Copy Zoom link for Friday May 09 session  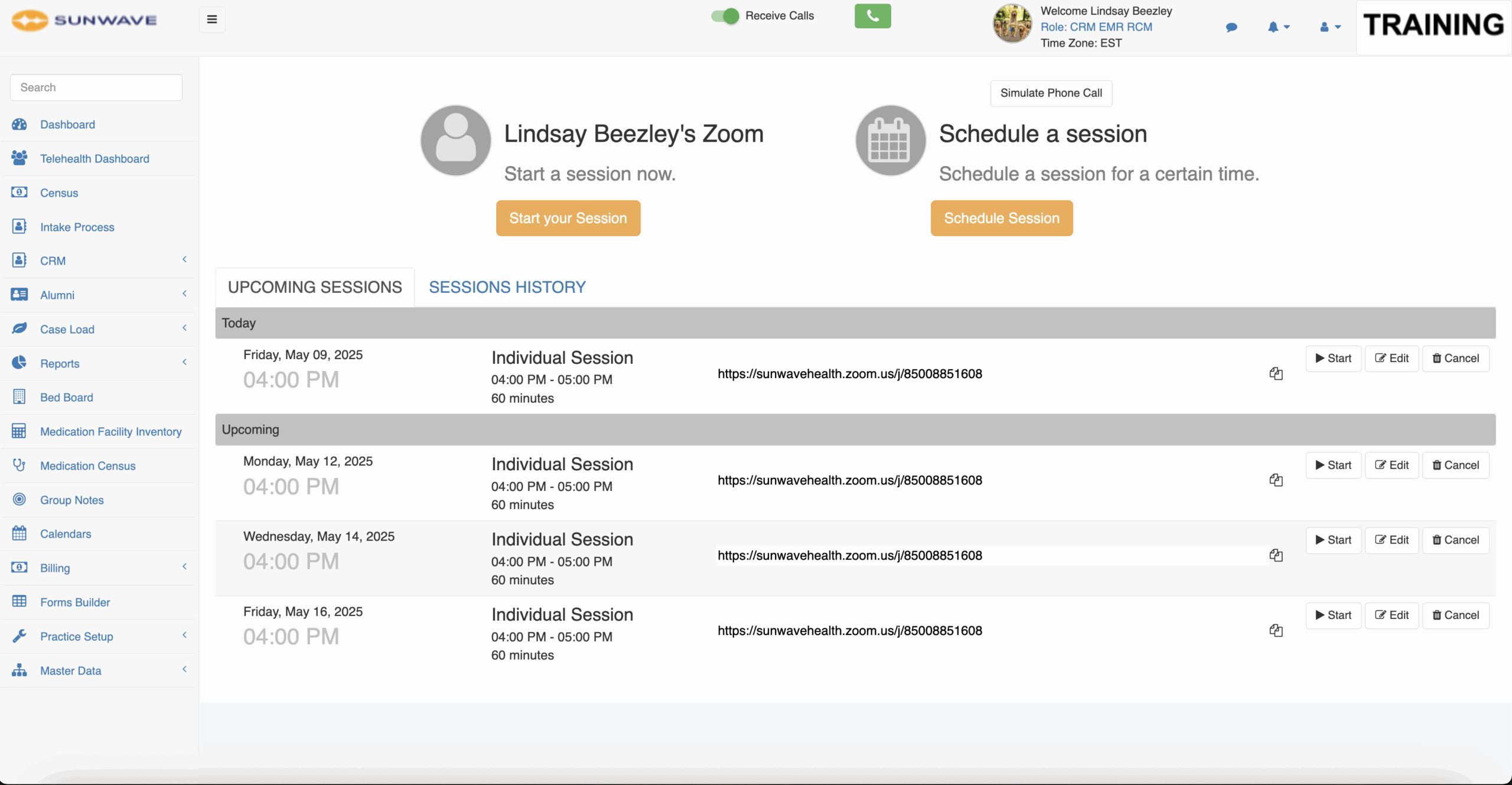(x=1276, y=374)
